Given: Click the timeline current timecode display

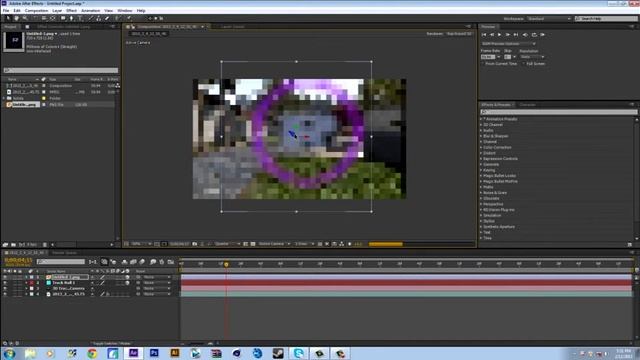Looking at the screenshot, I should [x=18, y=260].
